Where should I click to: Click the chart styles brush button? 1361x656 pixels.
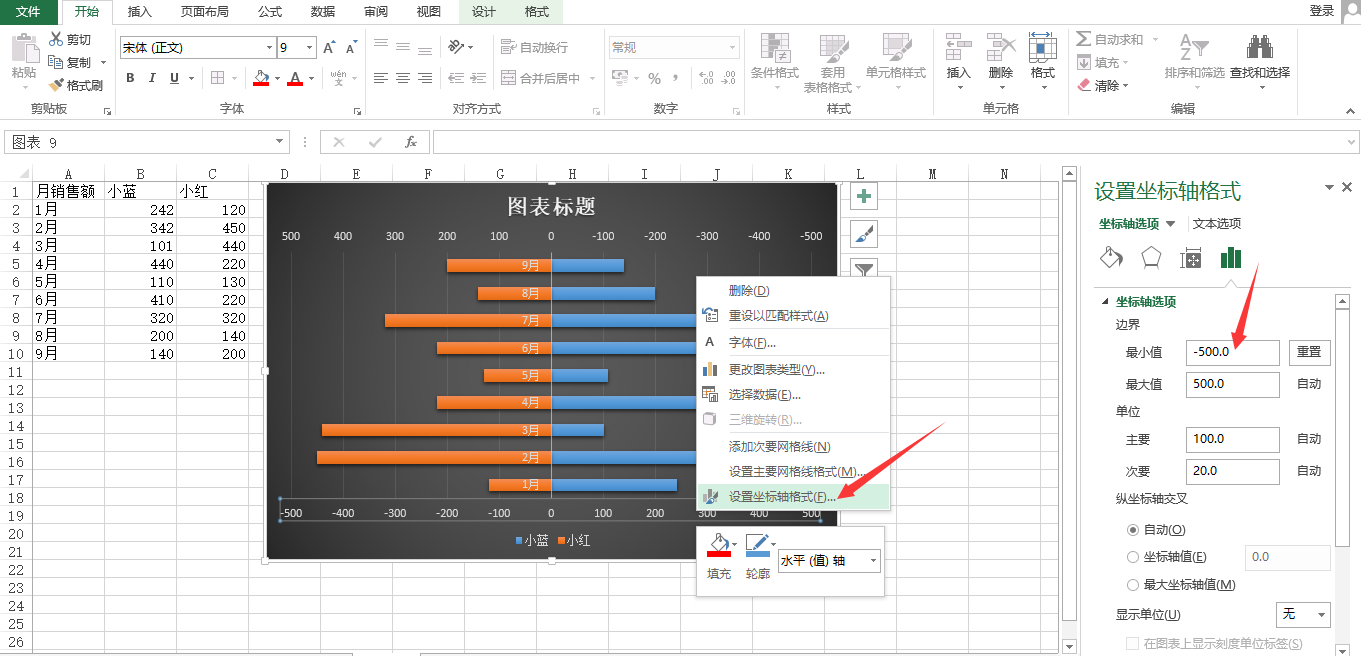[864, 234]
